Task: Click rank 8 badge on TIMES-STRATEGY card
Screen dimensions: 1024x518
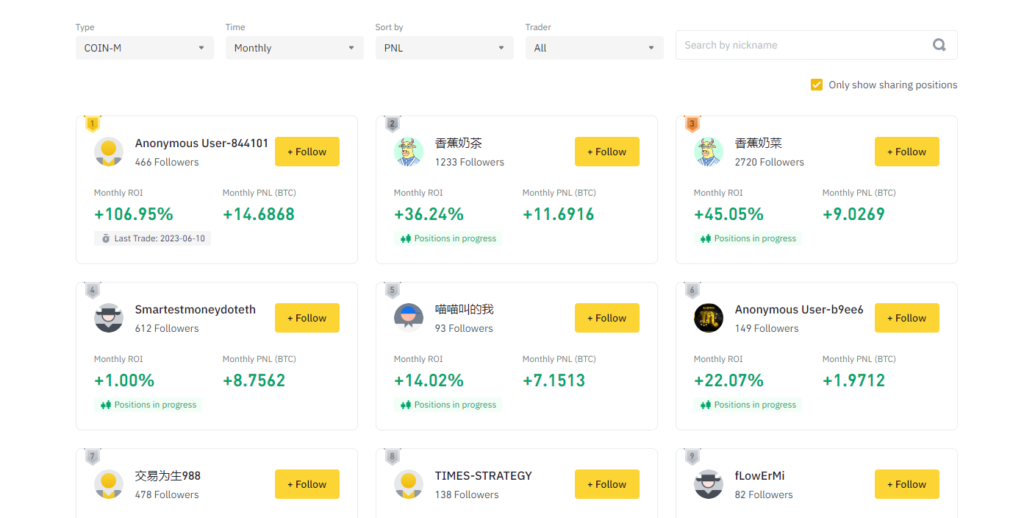Action: [392, 457]
